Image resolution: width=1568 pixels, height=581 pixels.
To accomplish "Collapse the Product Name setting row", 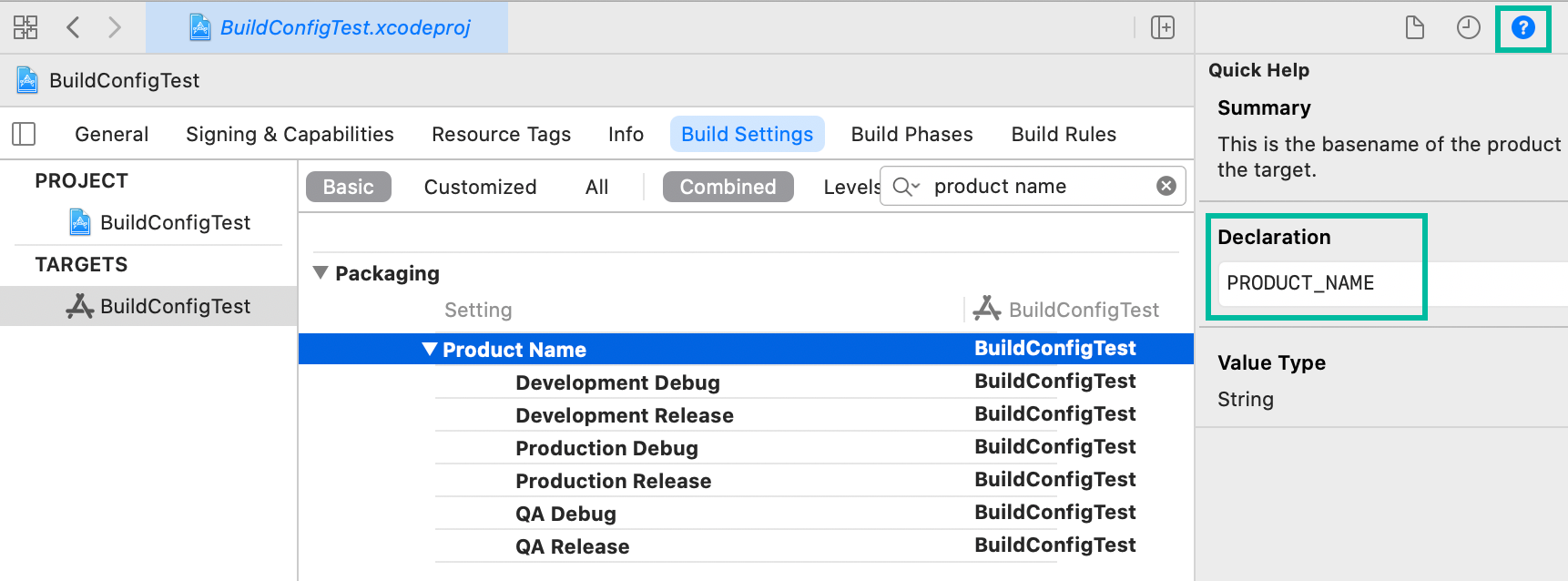I will tap(430, 350).
